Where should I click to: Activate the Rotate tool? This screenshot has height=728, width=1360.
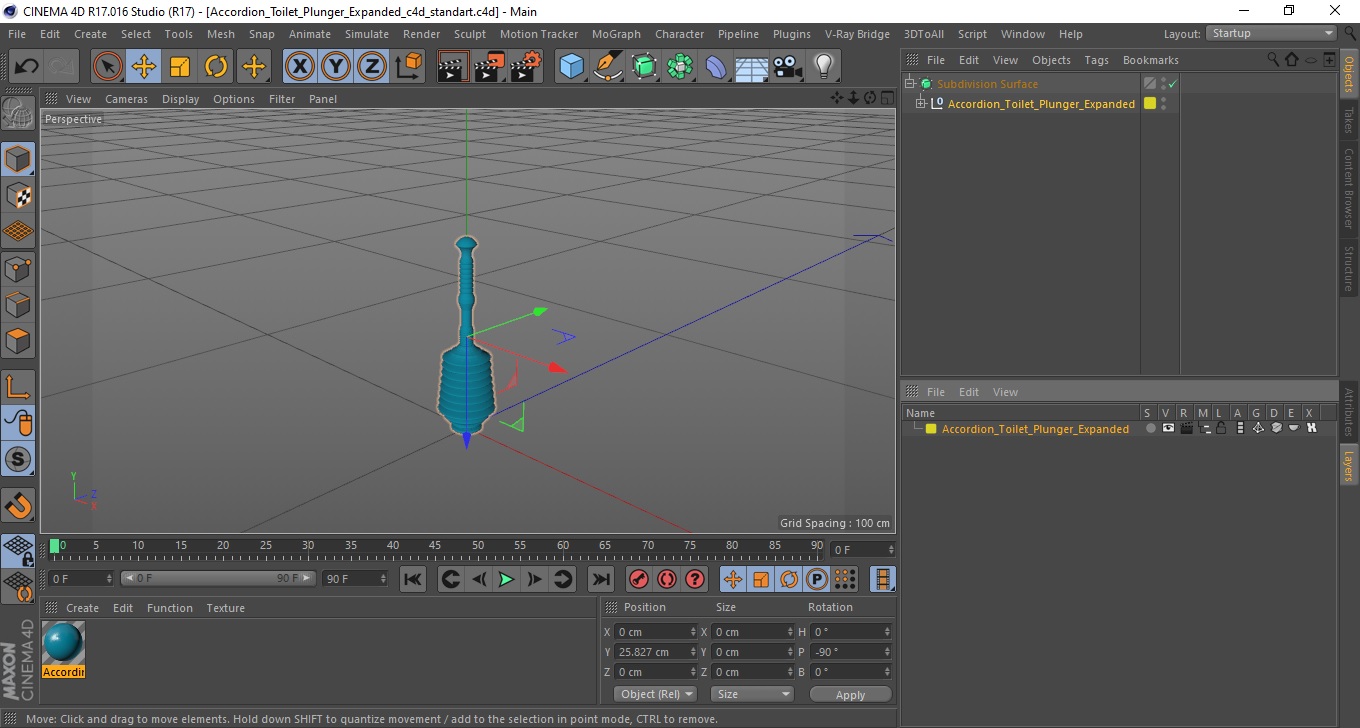click(216, 67)
